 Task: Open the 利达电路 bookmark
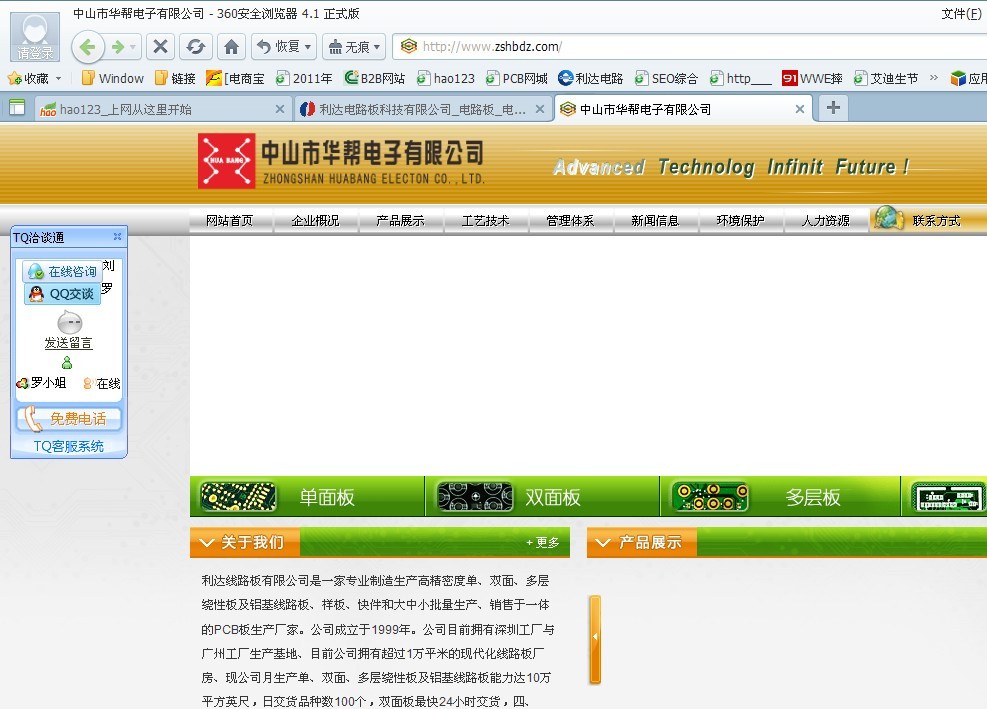coord(590,79)
